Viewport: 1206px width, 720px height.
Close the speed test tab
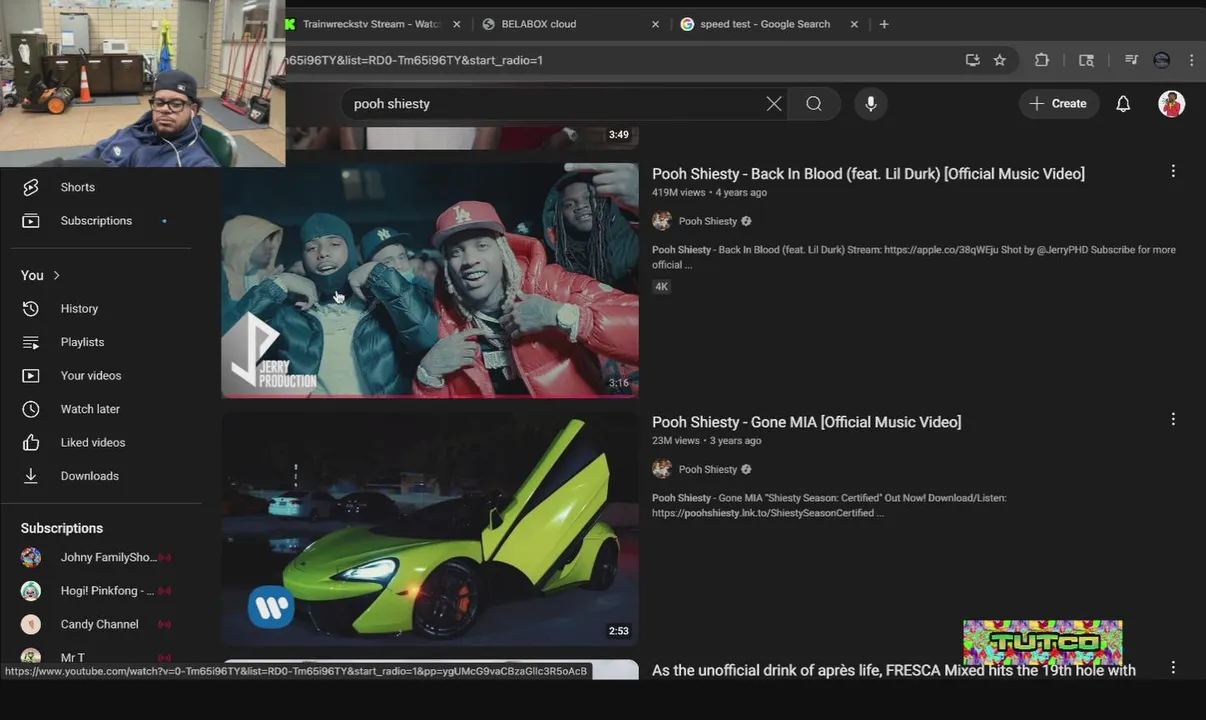(854, 24)
